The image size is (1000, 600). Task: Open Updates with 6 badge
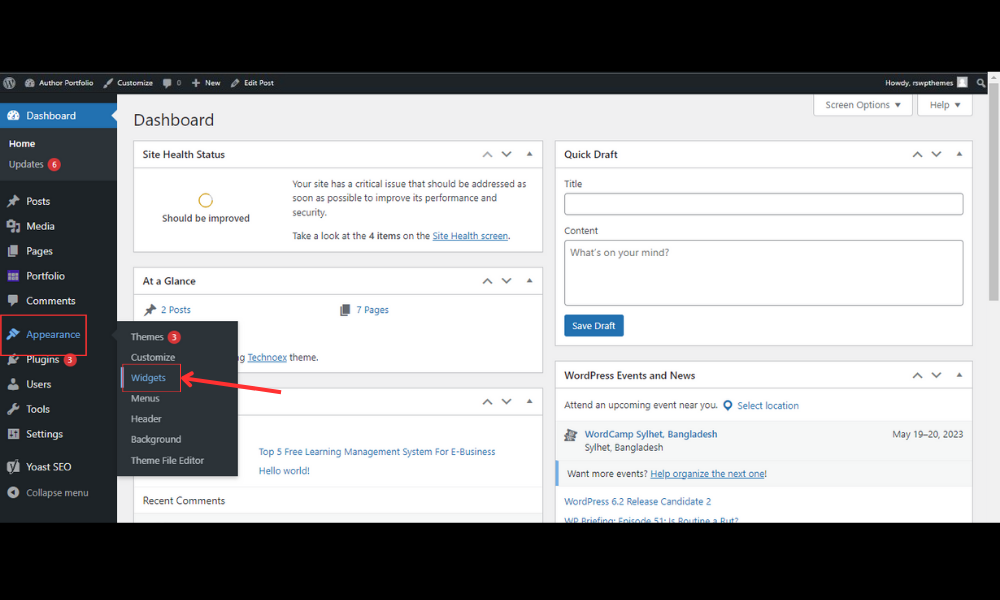click(x=34, y=165)
